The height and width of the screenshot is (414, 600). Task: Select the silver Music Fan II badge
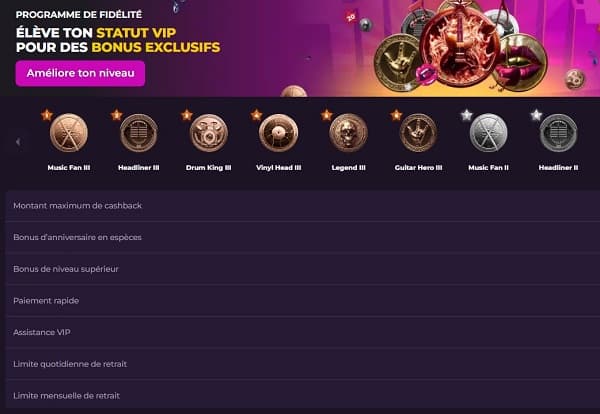click(x=488, y=133)
